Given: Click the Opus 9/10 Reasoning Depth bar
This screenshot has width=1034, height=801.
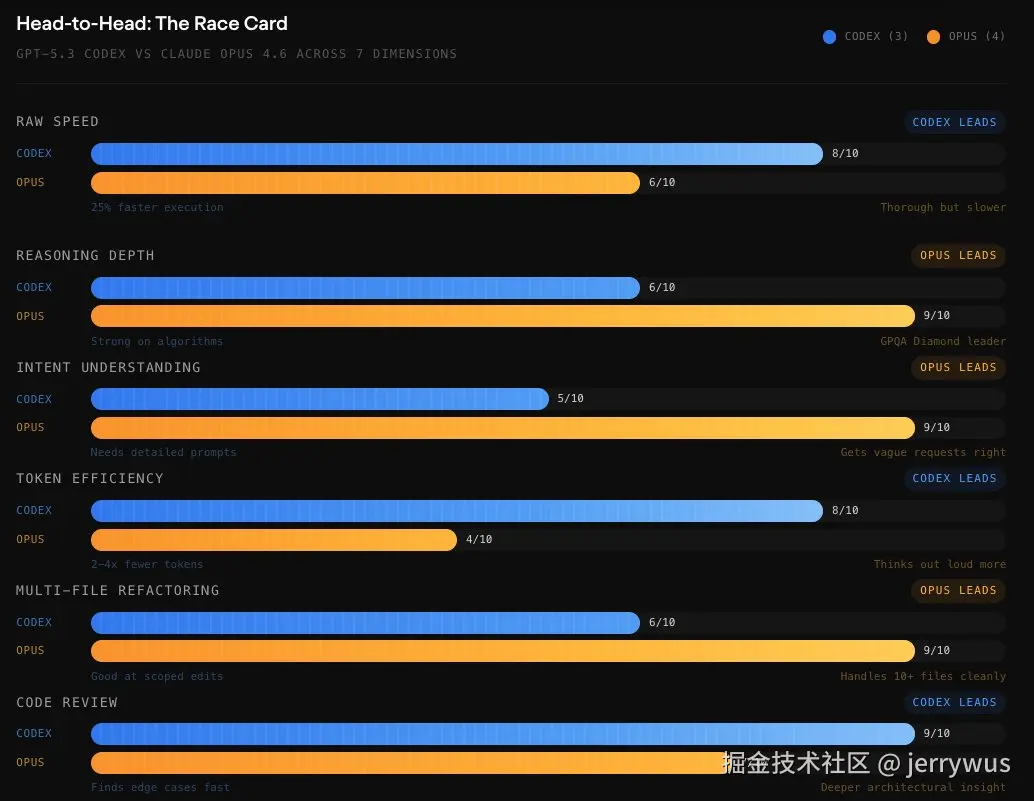Looking at the screenshot, I should 503,316.
